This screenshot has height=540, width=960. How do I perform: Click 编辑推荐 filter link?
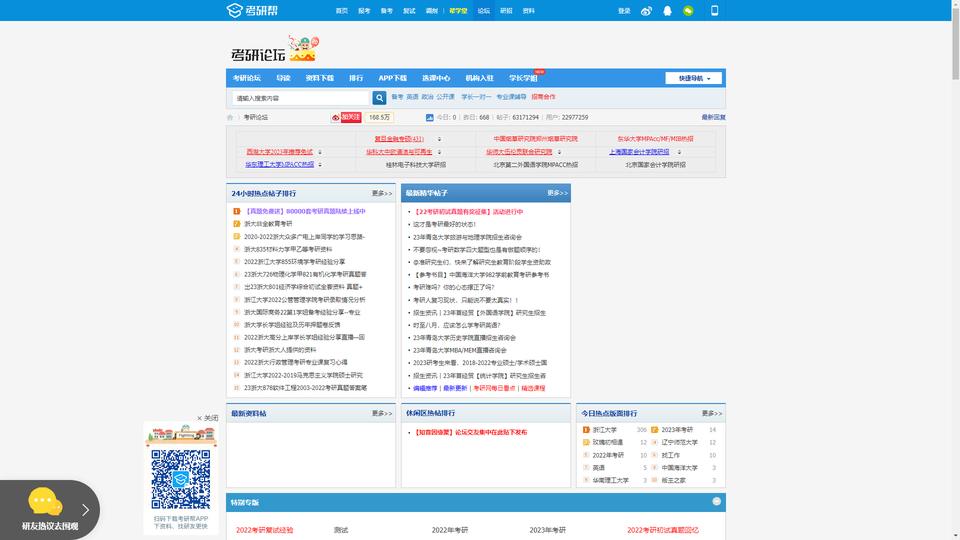425,388
